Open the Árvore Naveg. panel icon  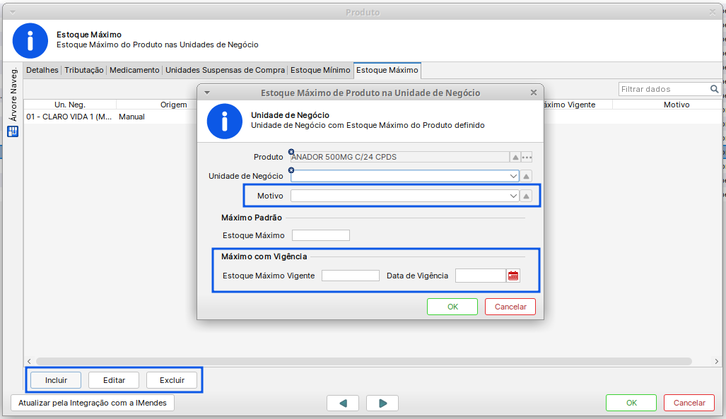(13, 132)
